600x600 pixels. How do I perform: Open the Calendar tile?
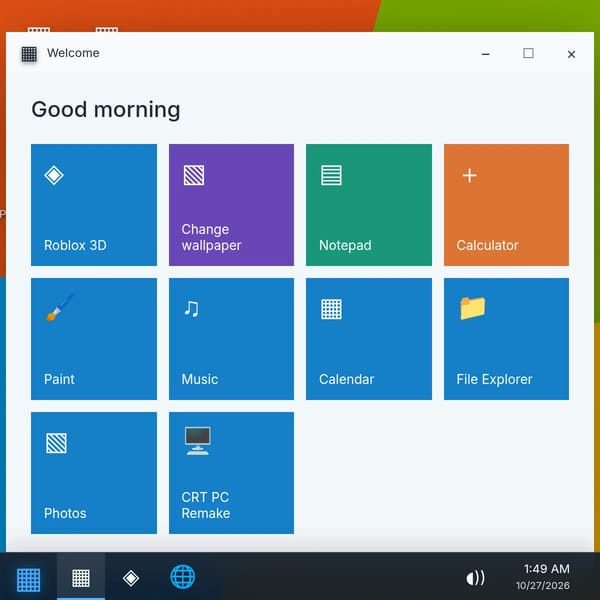(x=369, y=339)
